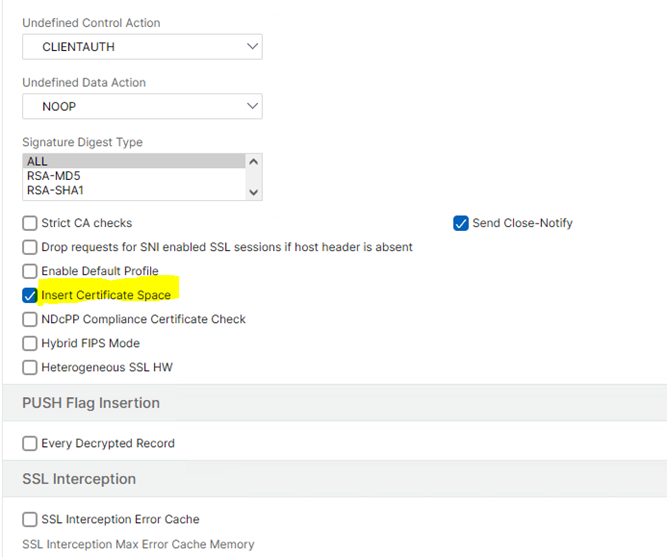The image size is (667, 557).
Task: Enable Strict CA checks checkbox
Action: pyautogui.click(x=30, y=223)
